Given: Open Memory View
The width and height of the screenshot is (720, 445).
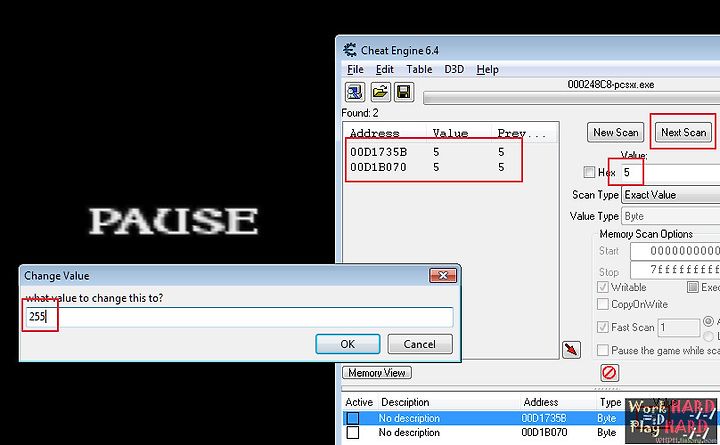Looking at the screenshot, I should click(x=377, y=372).
